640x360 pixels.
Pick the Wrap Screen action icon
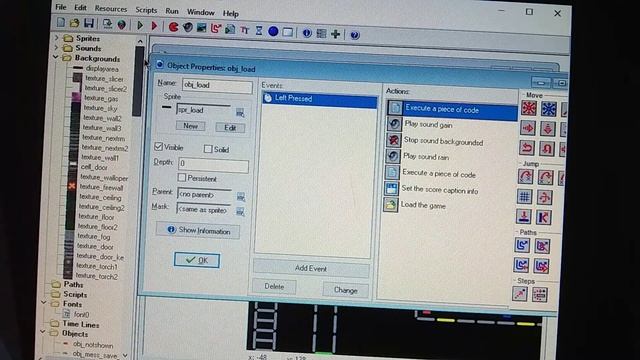(544, 197)
